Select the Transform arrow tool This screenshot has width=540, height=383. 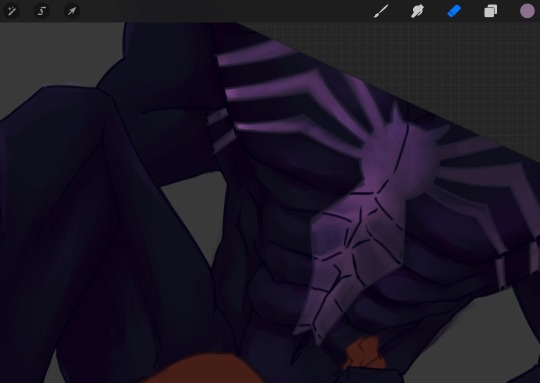72,11
